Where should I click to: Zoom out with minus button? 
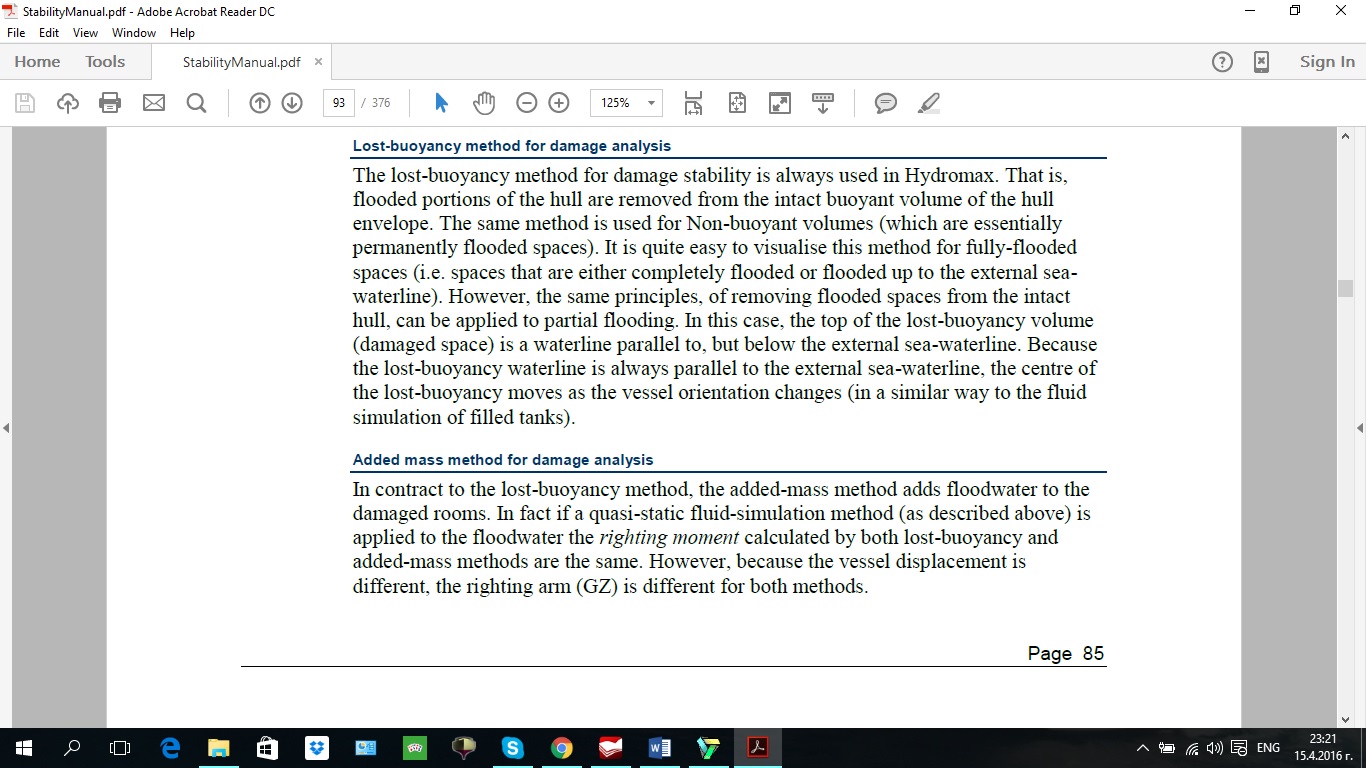pyautogui.click(x=527, y=103)
